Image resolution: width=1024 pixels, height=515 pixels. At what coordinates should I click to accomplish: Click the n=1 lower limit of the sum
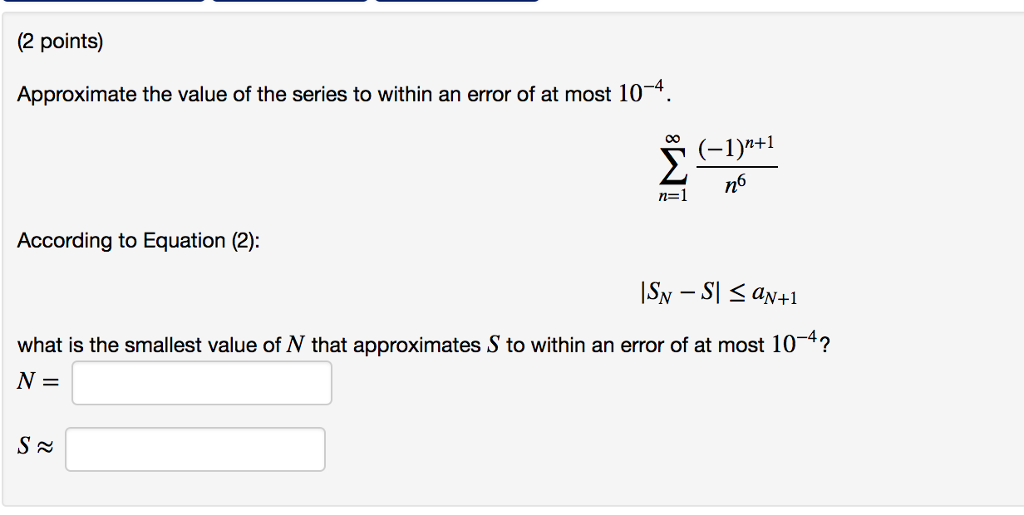coord(673,196)
